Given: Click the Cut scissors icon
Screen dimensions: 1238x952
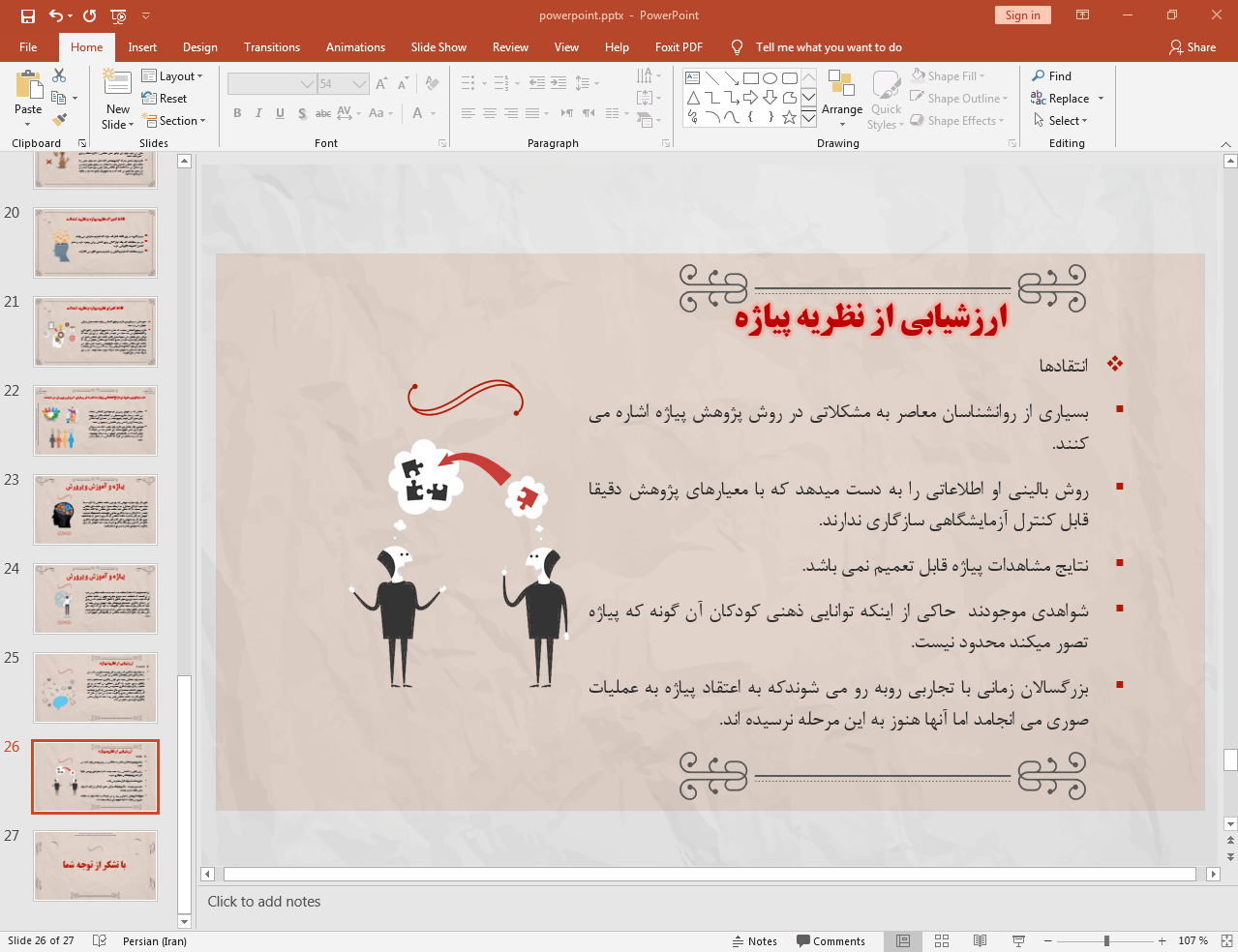Looking at the screenshot, I should 59,75.
